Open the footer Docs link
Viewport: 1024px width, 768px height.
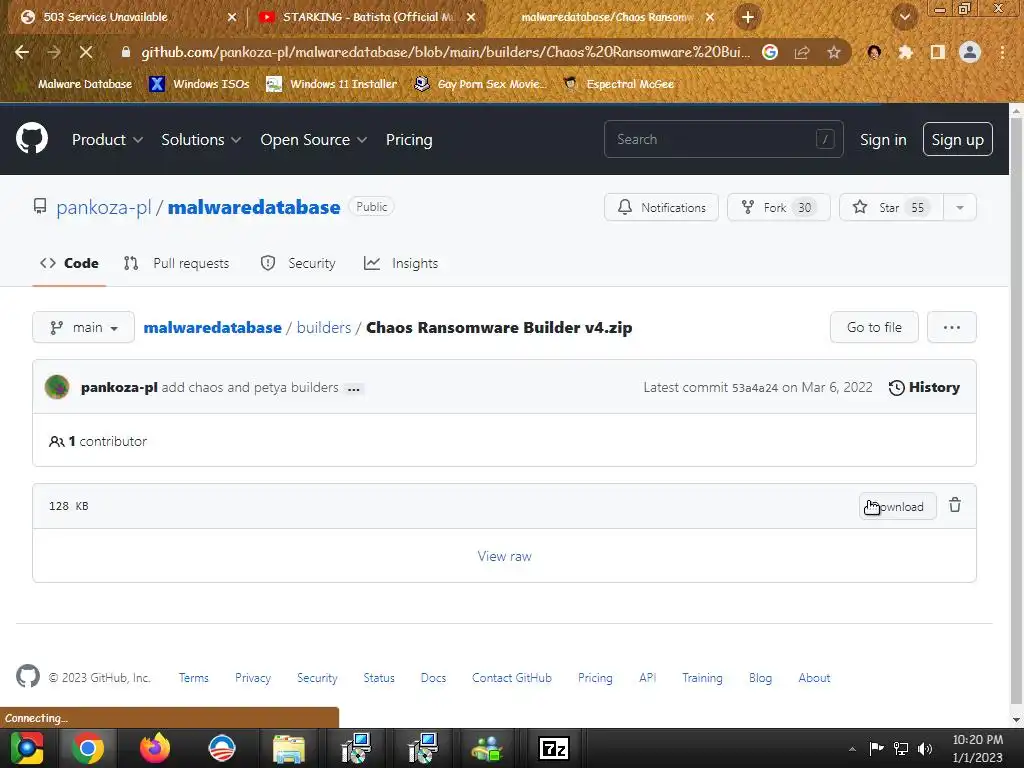[x=433, y=678]
